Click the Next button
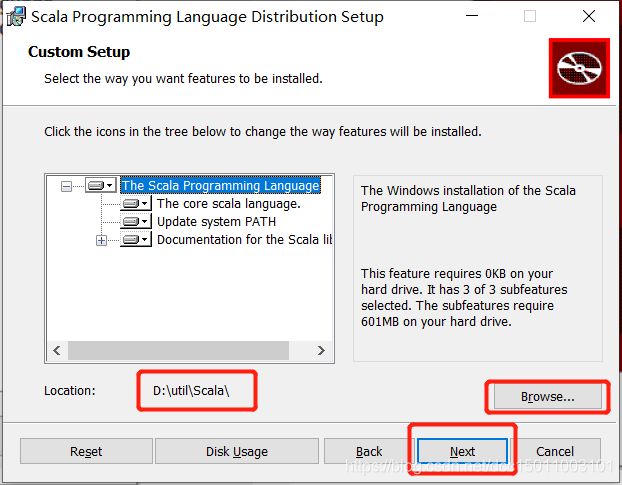 tap(462, 451)
